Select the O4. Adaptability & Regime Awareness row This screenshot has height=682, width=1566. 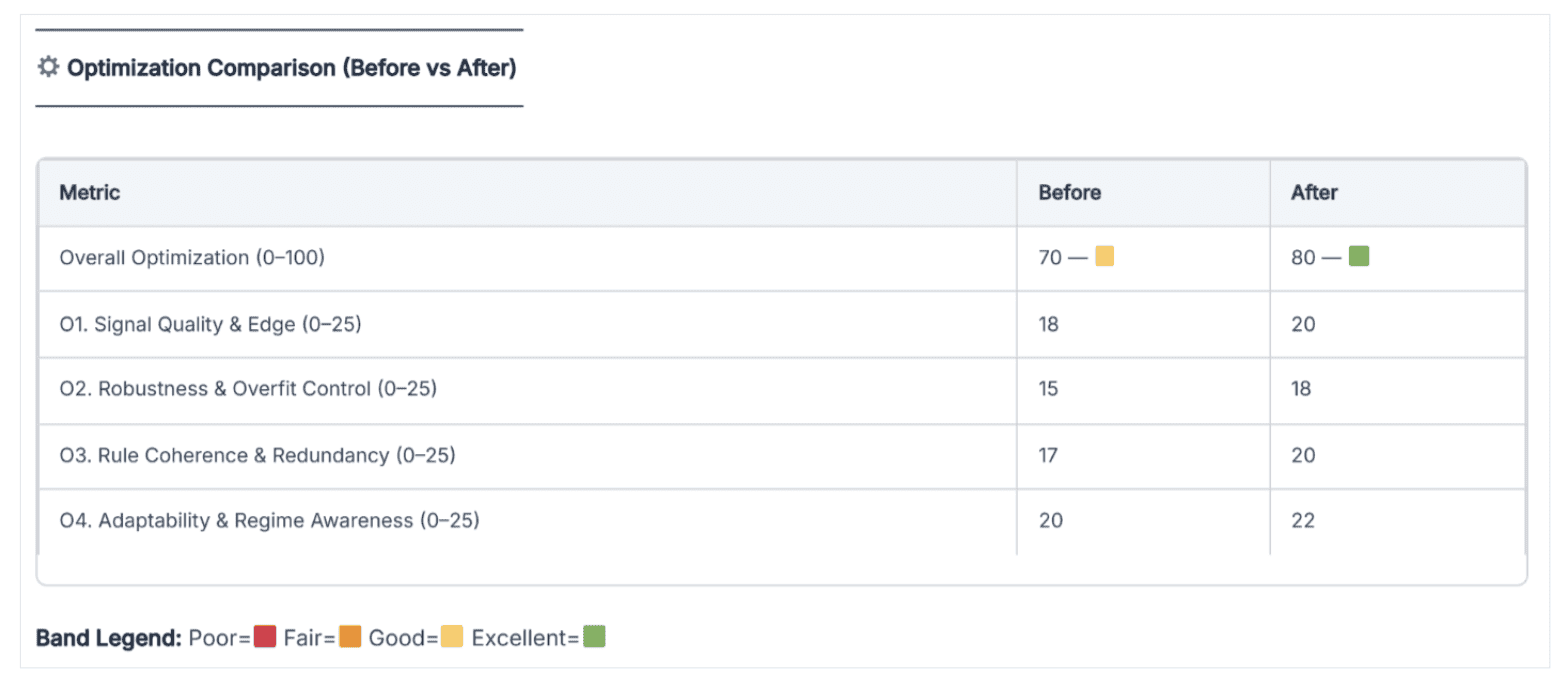269,521
